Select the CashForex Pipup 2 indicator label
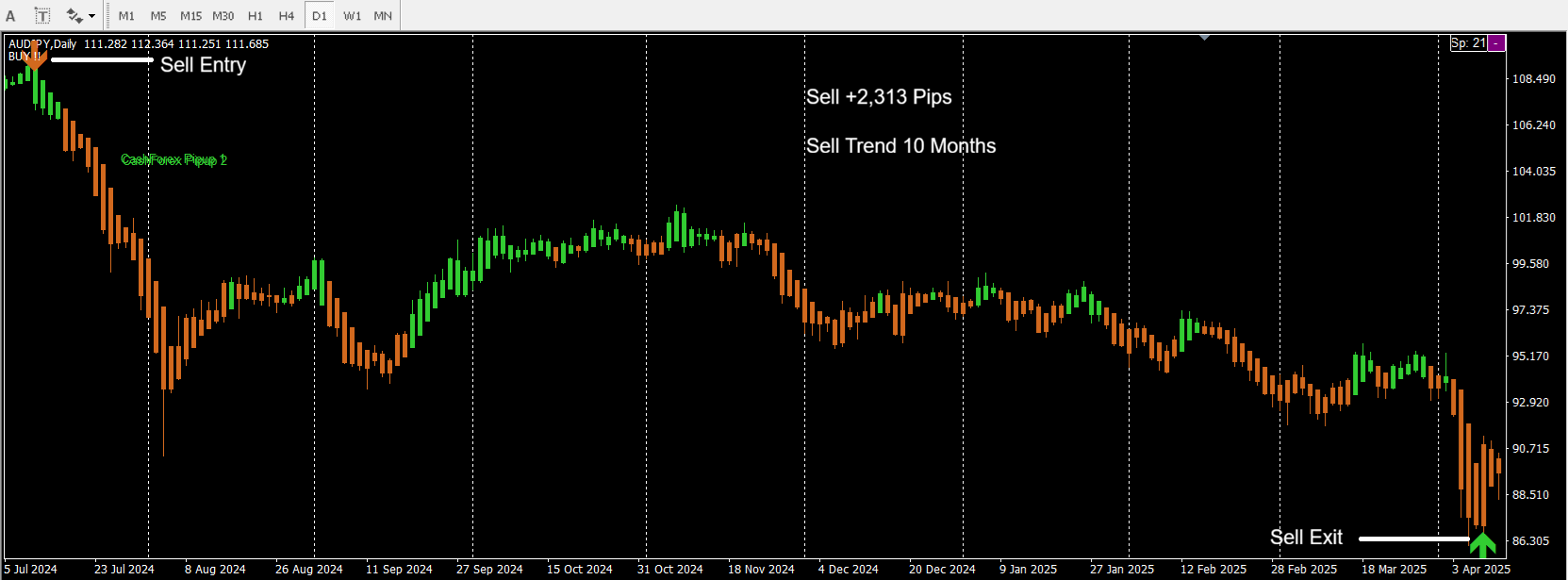Screen dimensions: 1568x580 tap(173, 160)
